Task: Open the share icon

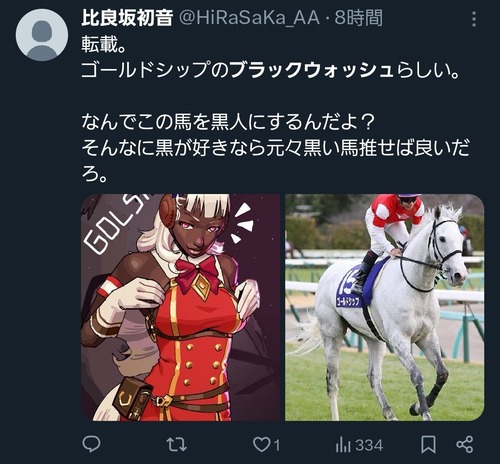Action: [x=465, y=444]
